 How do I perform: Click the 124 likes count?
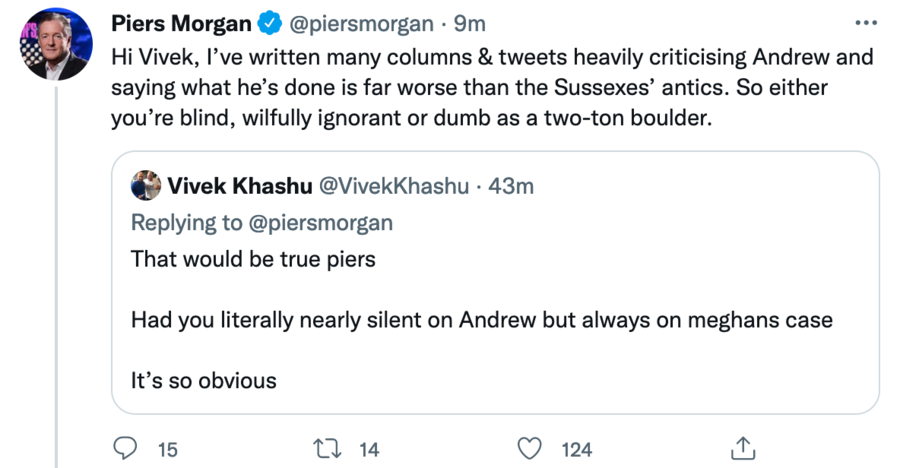(576, 450)
